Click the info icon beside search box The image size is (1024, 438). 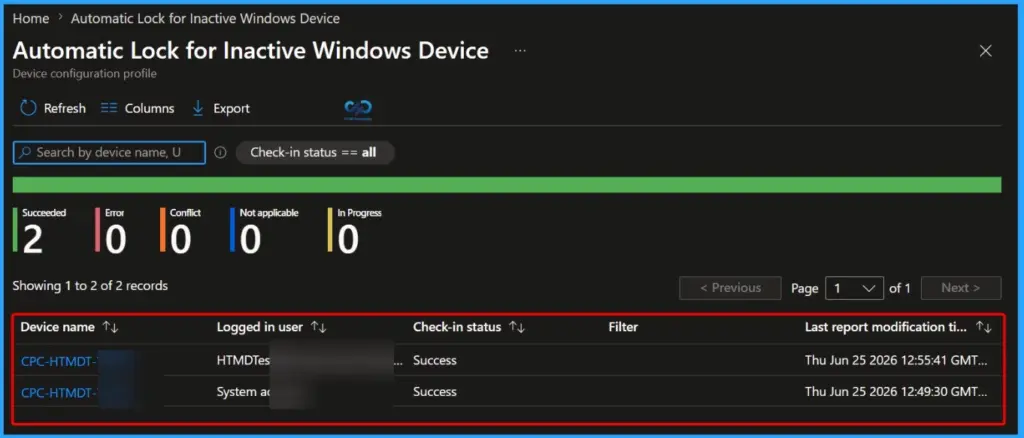pyautogui.click(x=221, y=153)
